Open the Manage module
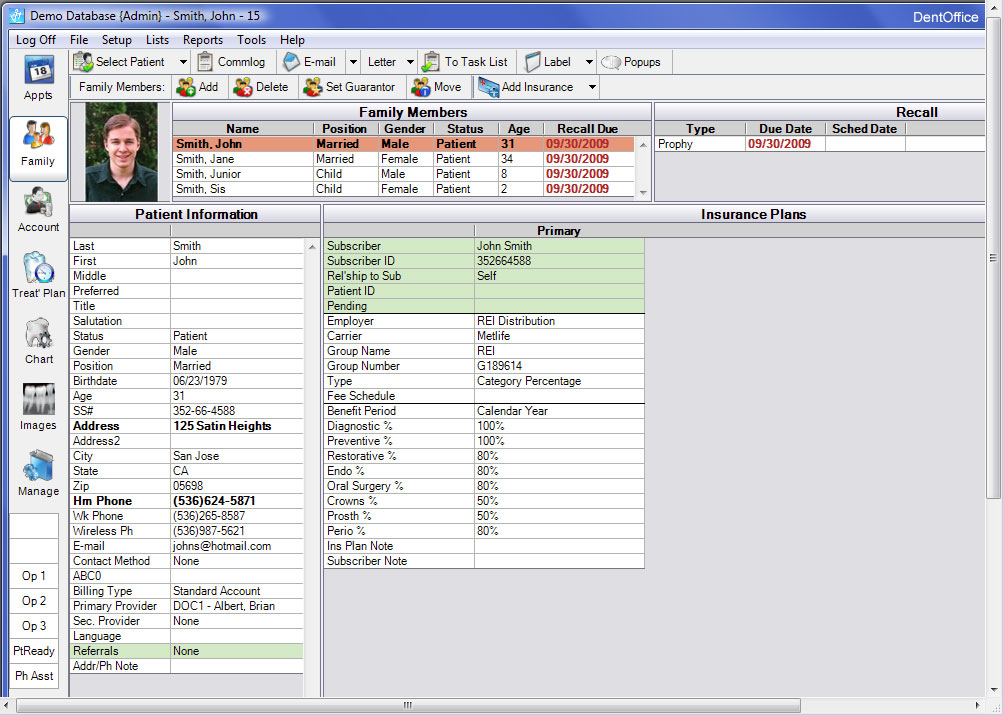 tap(38, 473)
